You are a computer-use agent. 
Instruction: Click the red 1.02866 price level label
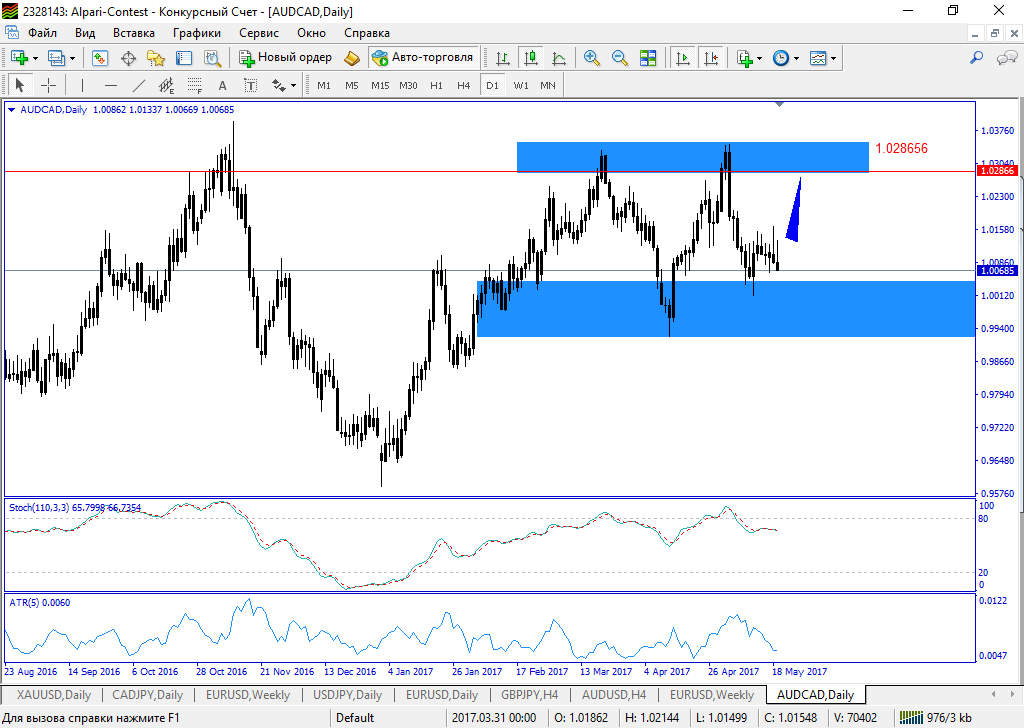996,171
